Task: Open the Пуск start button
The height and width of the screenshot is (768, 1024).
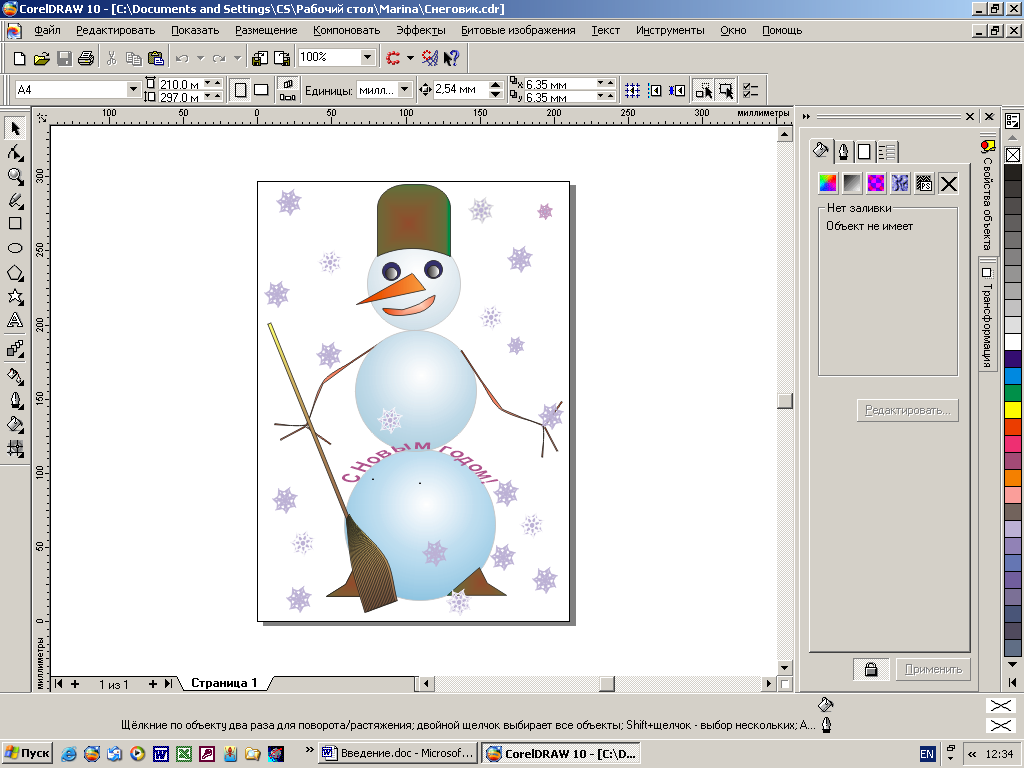Action: (27, 753)
